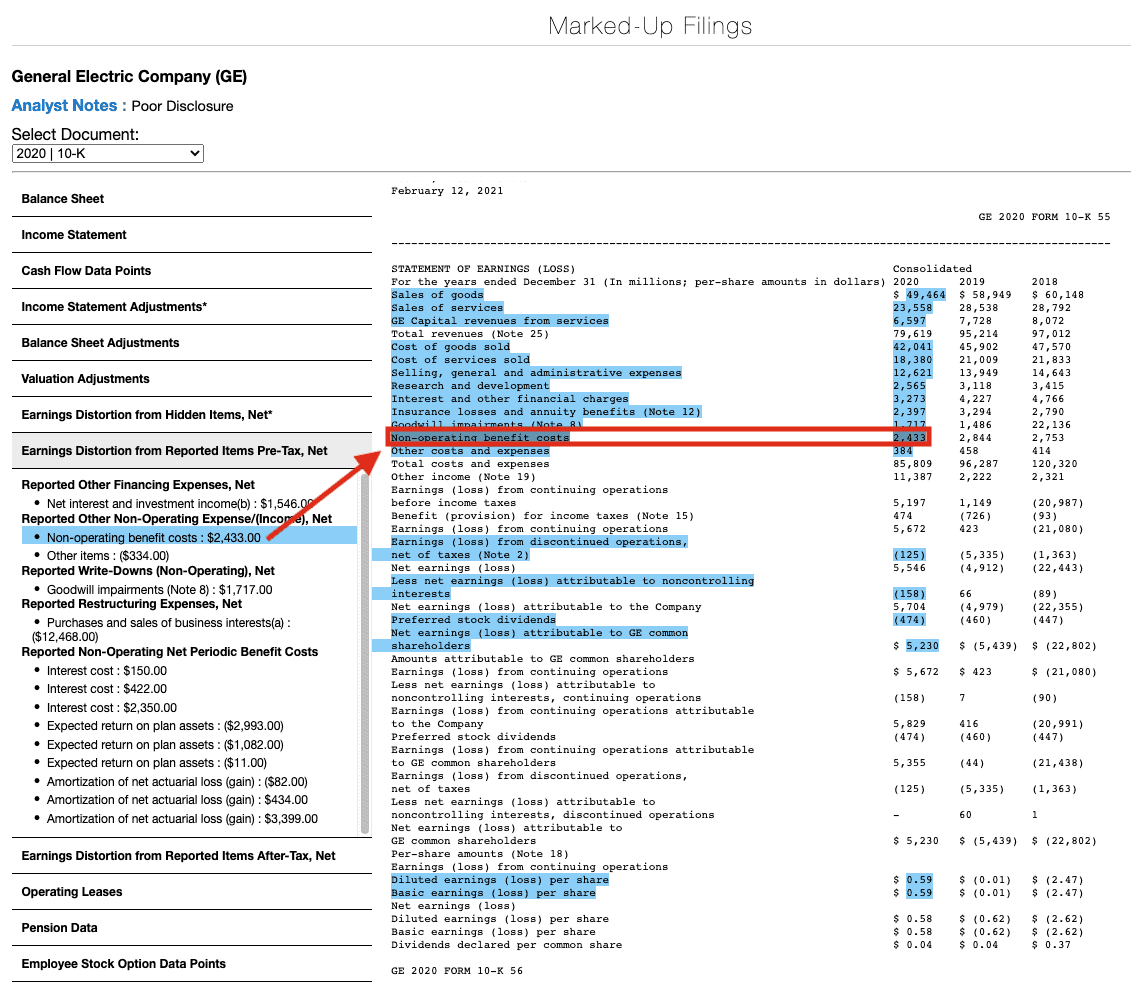1131x987 pixels.
Task: Expand the Income Statement section
Action: (x=192, y=235)
